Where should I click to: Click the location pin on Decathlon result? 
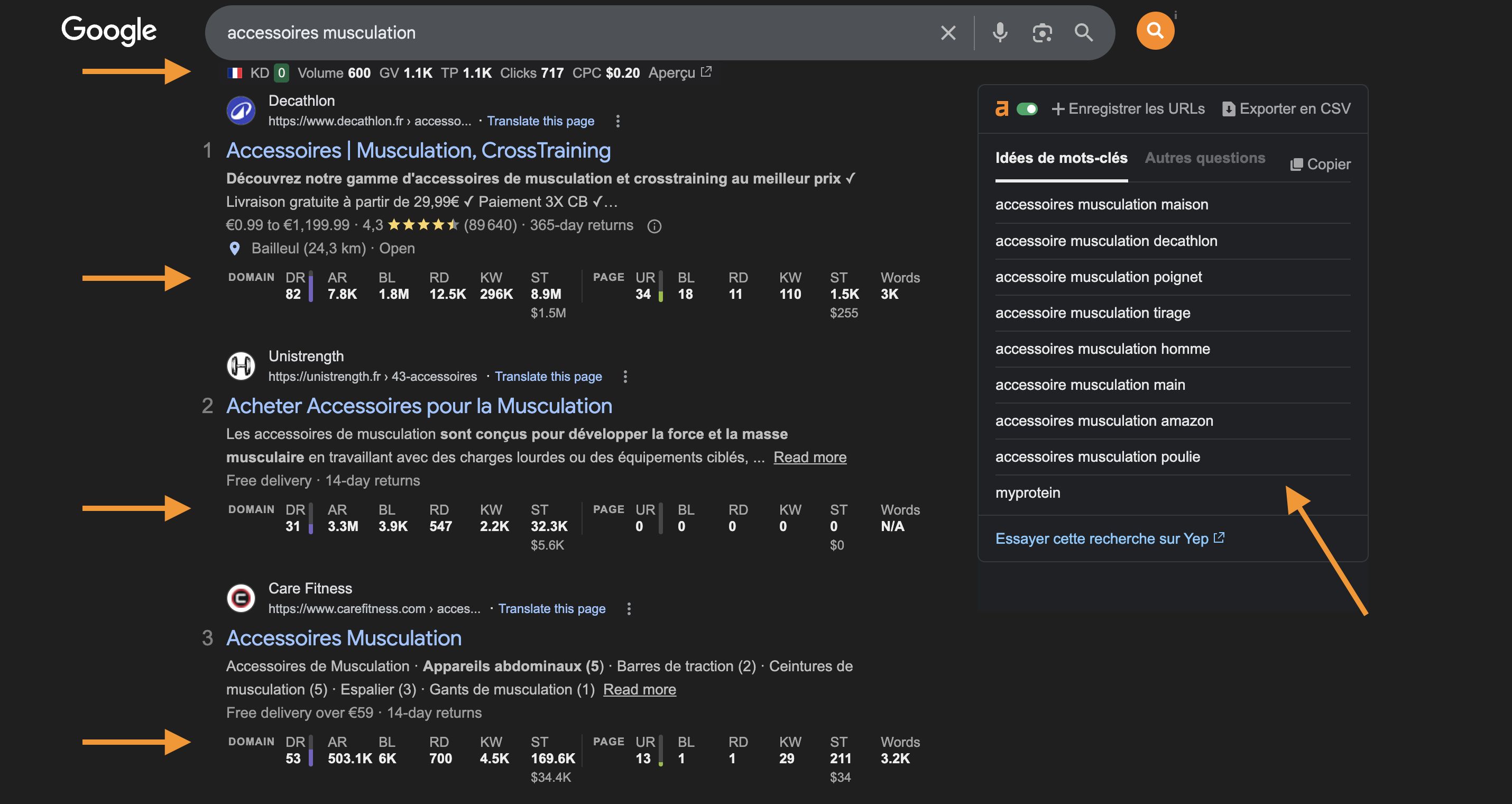point(234,249)
